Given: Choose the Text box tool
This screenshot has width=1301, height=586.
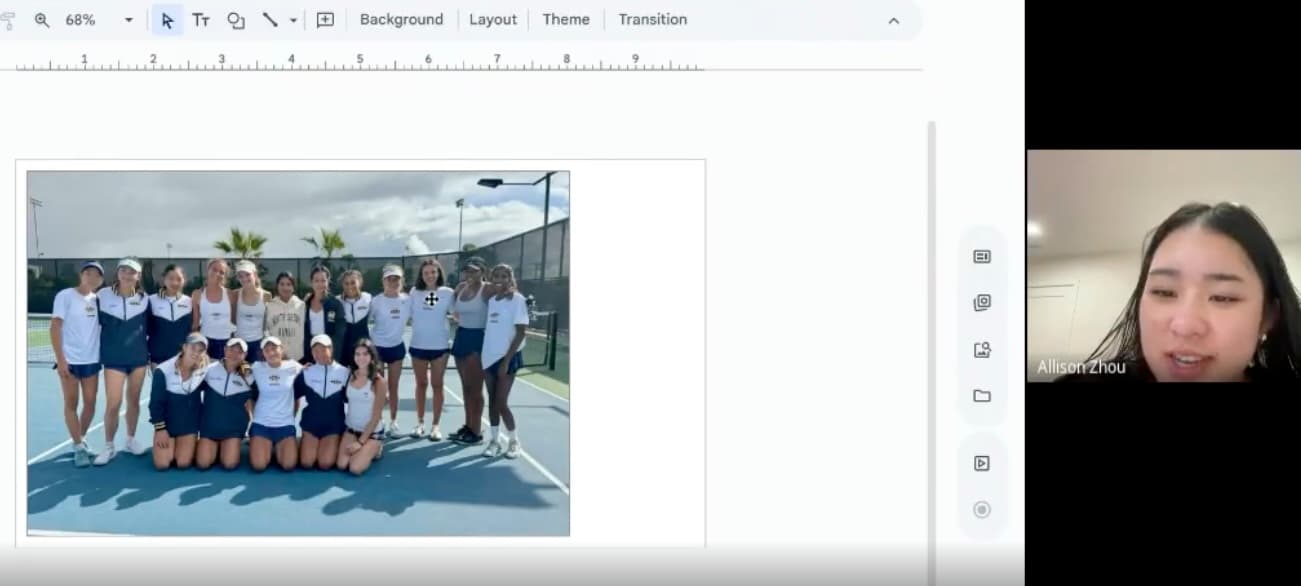Looking at the screenshot, I should pyautogui.click(x=201, y=20).
